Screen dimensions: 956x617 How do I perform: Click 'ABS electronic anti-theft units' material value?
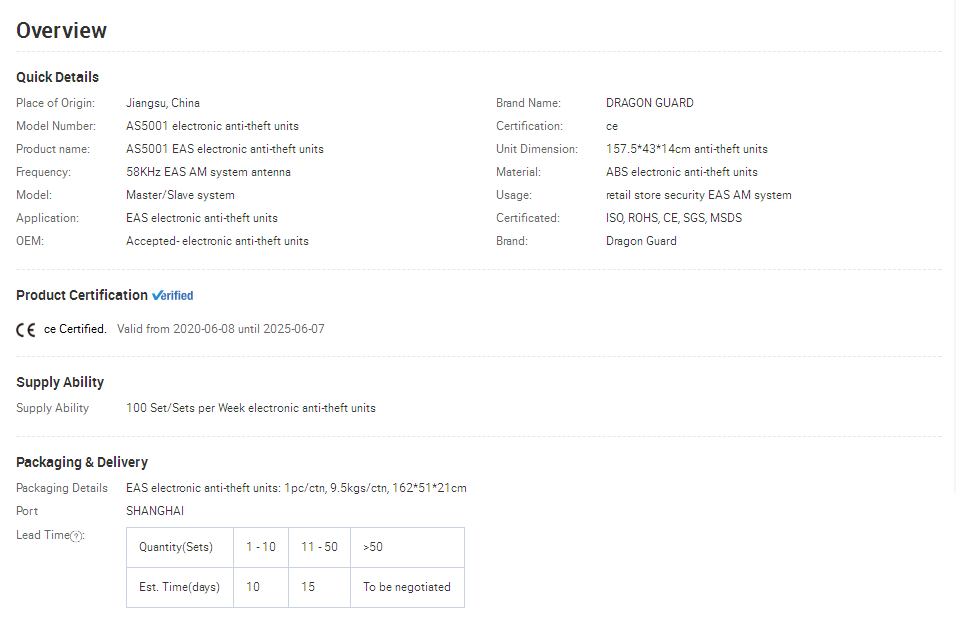click(x=682, y=172)
